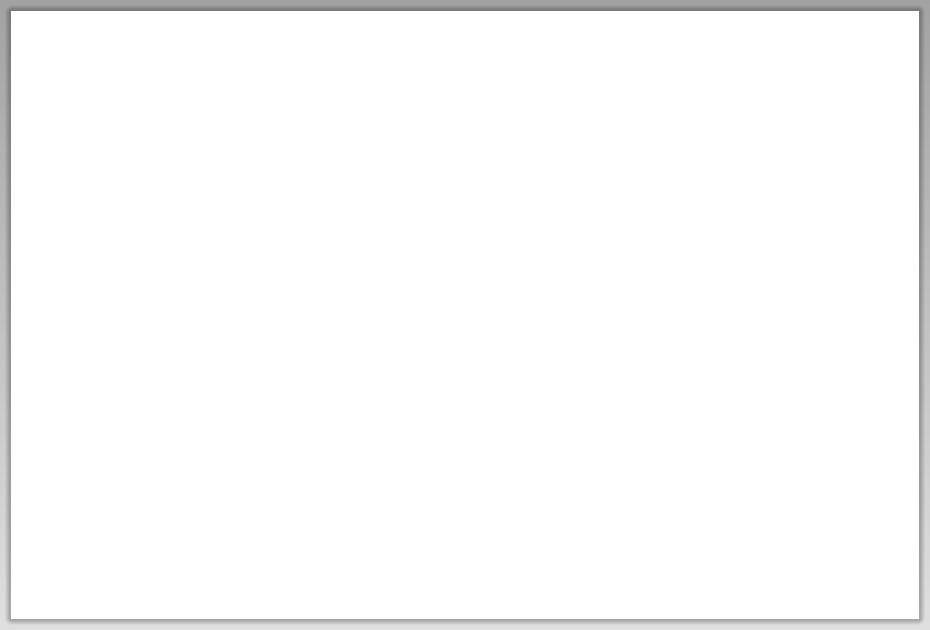This screenshot has height=630, width=930.
Task: Select the top-left corner of the white page
Action: point(11,11)
